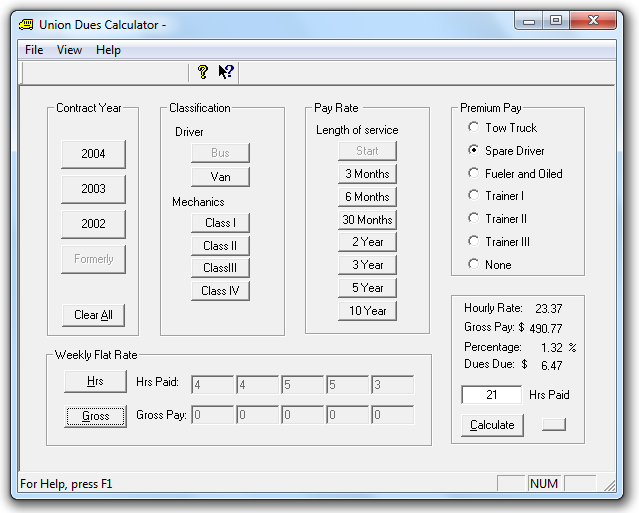
Task: Open the Help menu
Action: pyautogui.click(x=108, y=50)
